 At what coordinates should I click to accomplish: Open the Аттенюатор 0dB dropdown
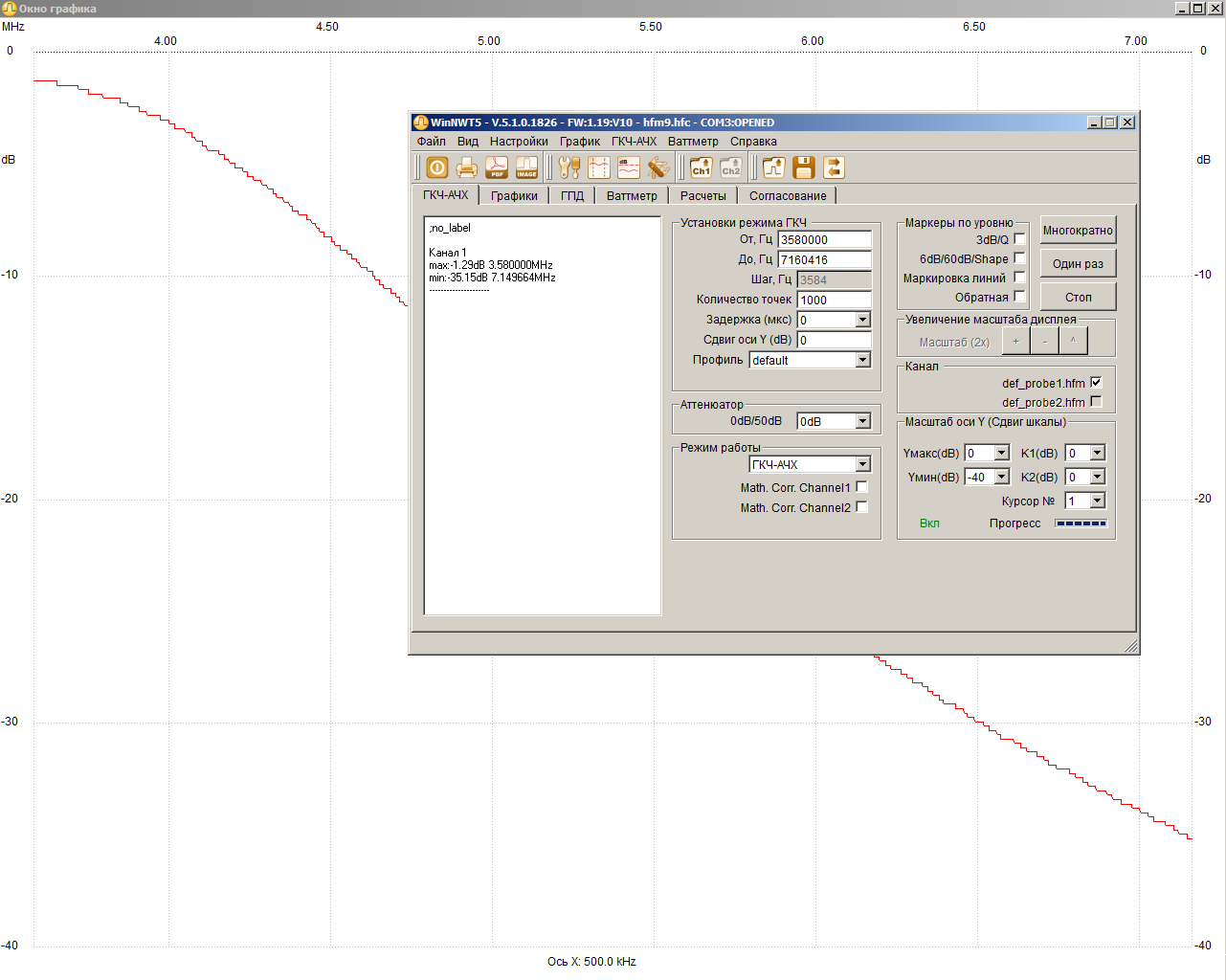tap(862, 421)
